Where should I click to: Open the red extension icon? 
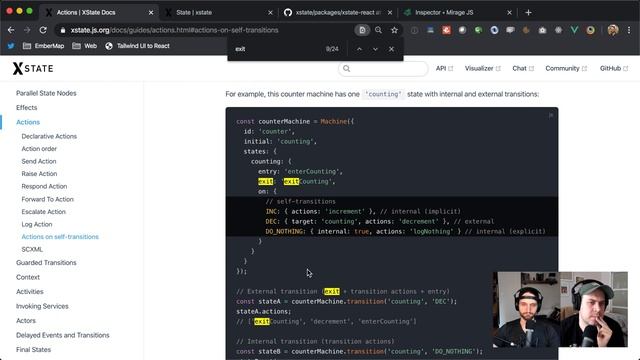[446, 30]
